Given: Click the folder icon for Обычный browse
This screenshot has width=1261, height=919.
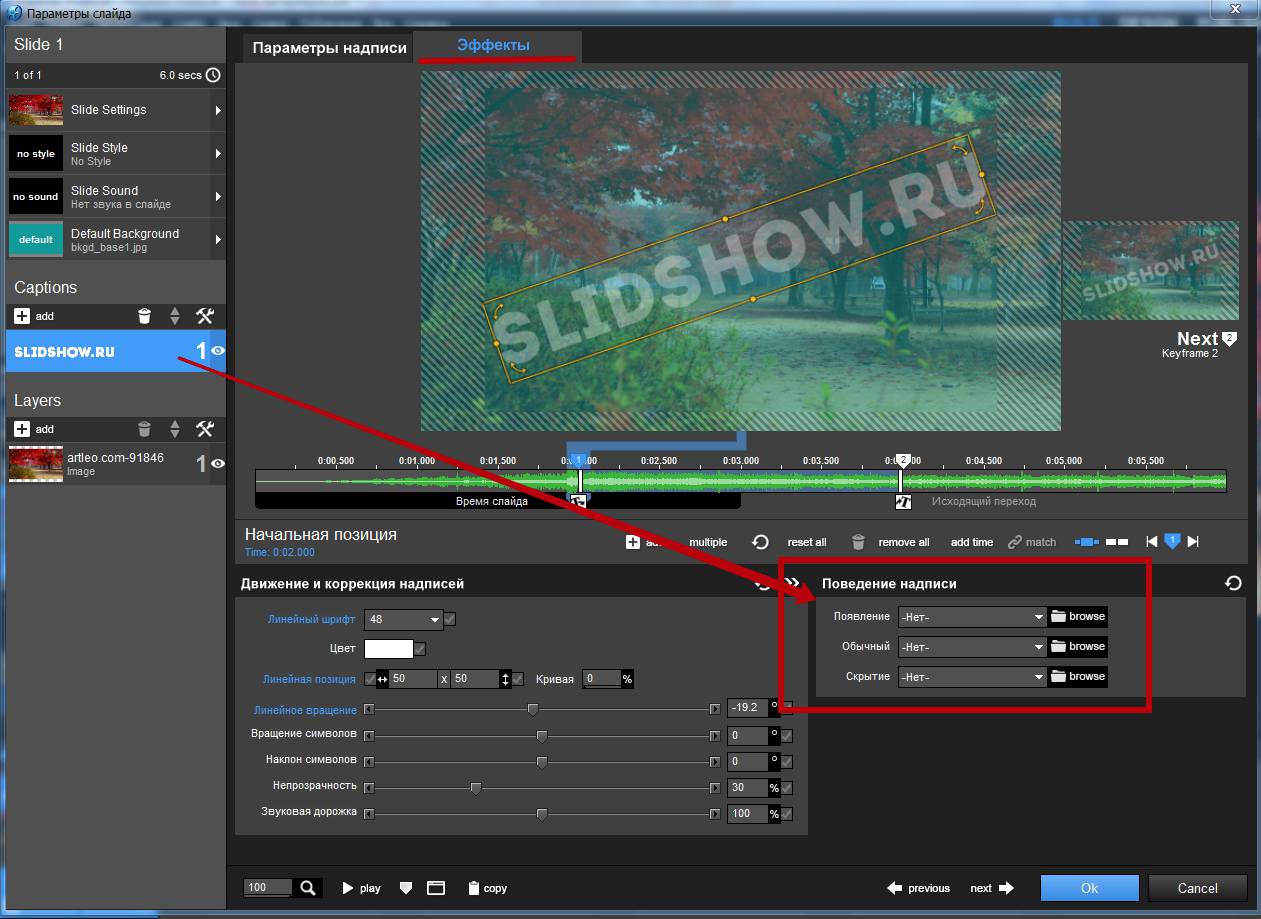Looking at the screenshot, I should tap(1058, 646).
